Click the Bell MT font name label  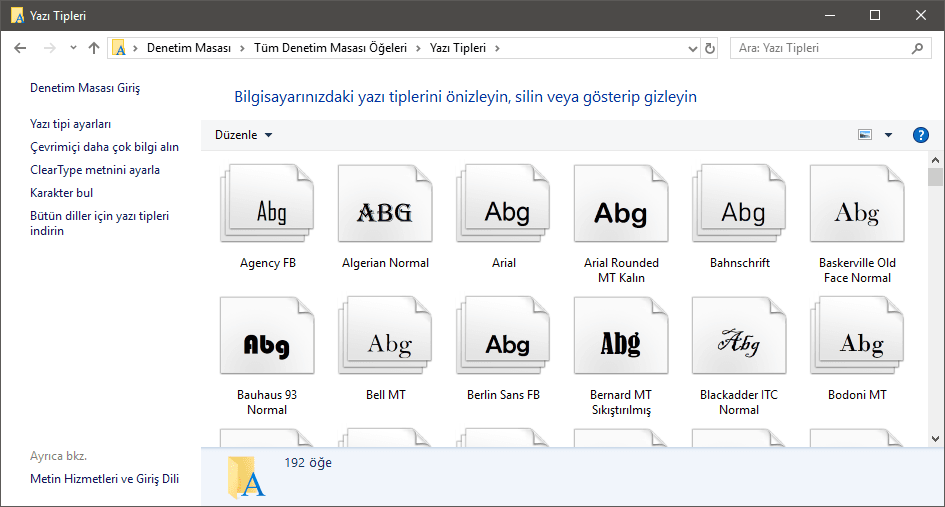pyautogui.click(x=386, y=395)
